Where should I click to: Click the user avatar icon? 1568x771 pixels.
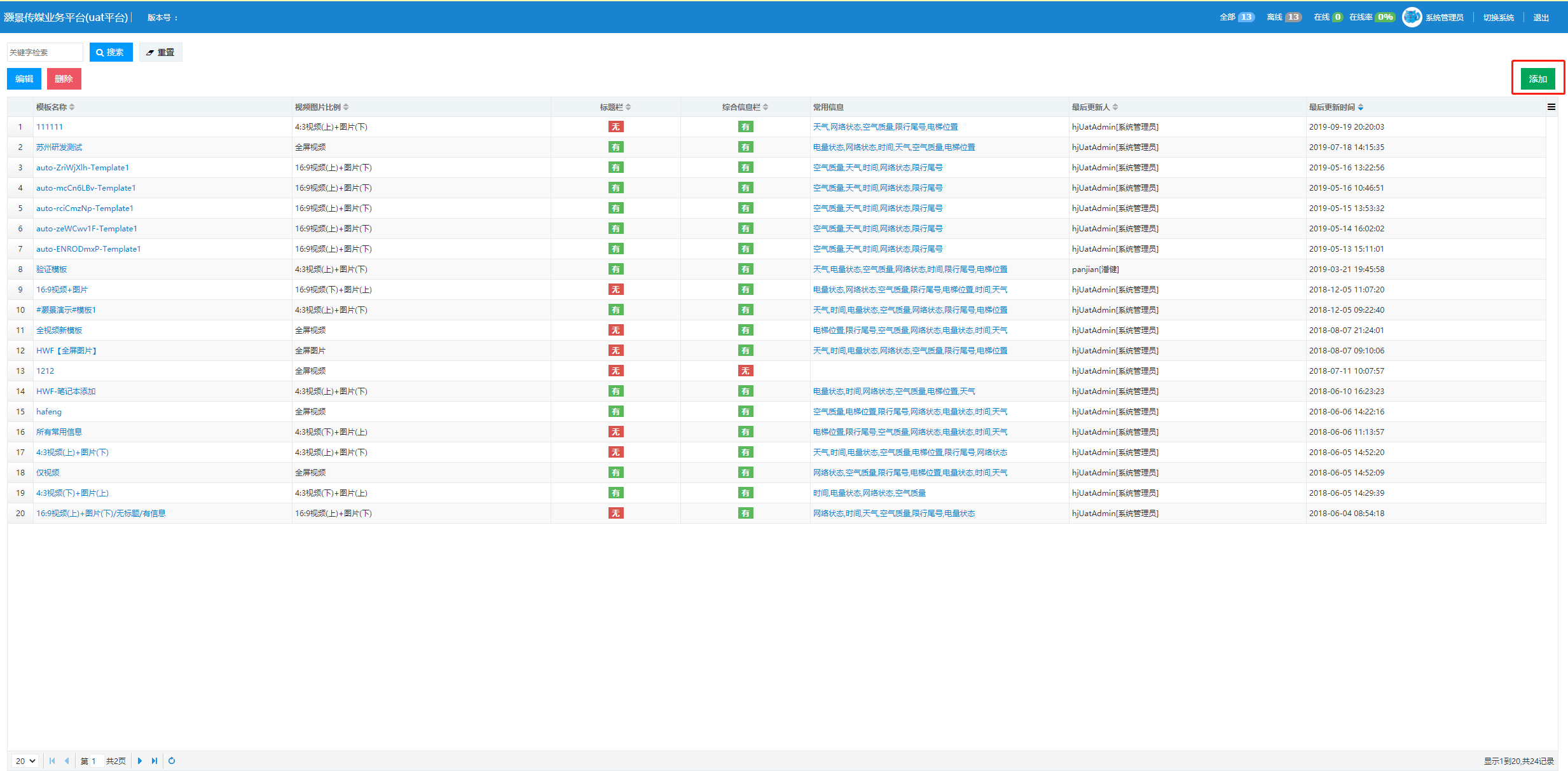tap(1412, 17)
